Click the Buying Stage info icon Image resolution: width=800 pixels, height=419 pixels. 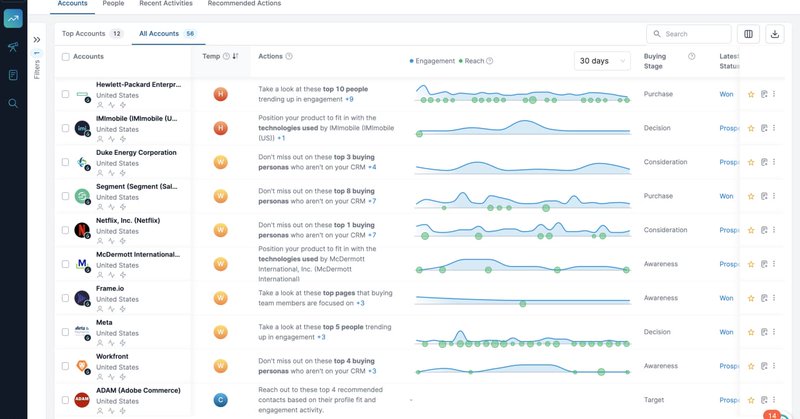click(692, 56)
